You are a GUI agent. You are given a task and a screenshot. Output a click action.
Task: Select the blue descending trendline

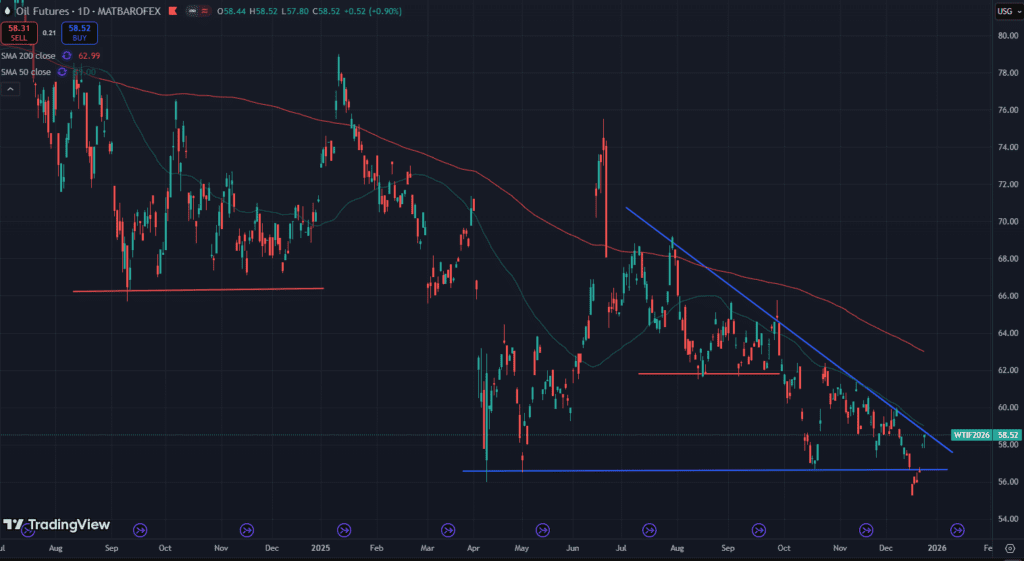point(760,309)
